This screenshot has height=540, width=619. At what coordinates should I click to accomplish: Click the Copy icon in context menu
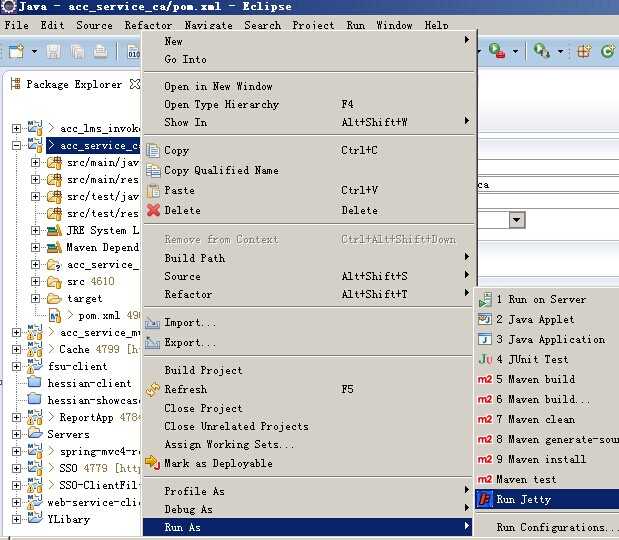(153, 150)
